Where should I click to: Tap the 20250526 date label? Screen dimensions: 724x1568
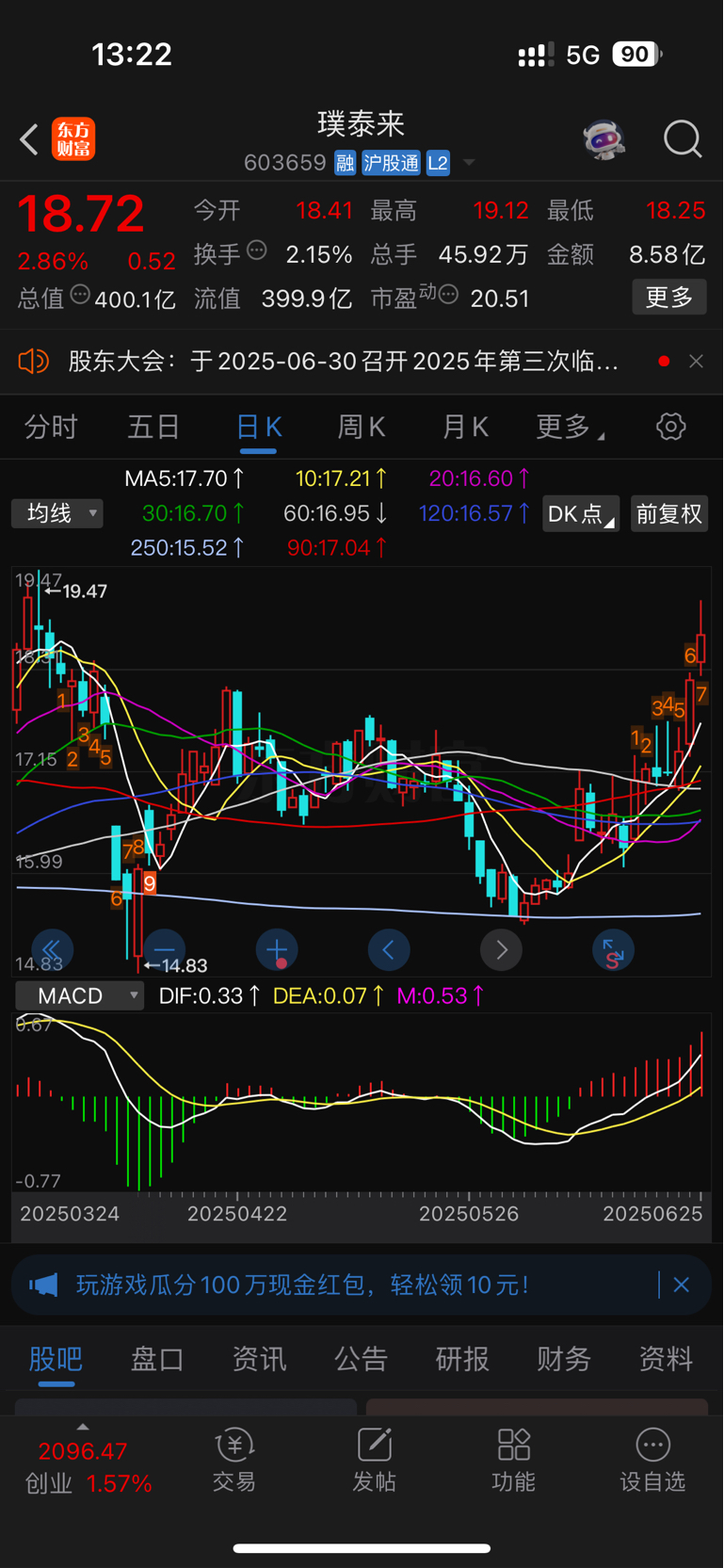click(469, 1213)
